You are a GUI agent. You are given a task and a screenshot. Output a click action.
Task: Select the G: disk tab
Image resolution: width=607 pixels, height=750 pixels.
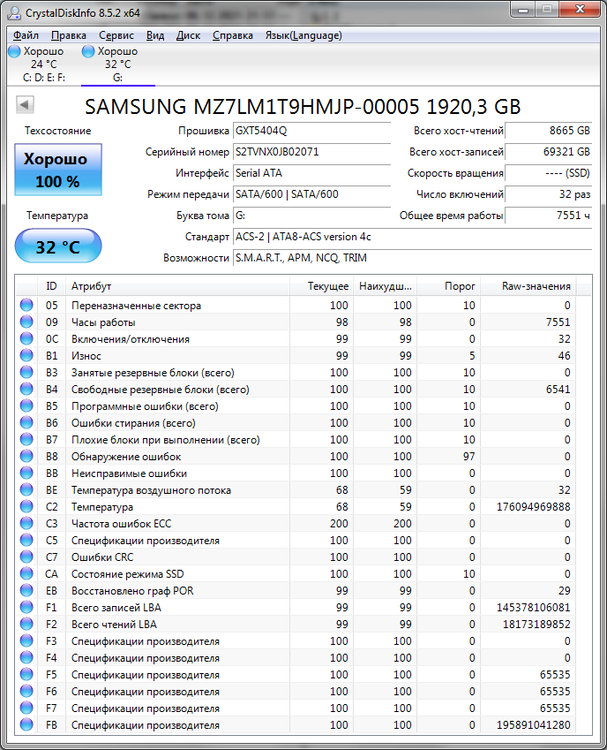click(x=118, y=64)
